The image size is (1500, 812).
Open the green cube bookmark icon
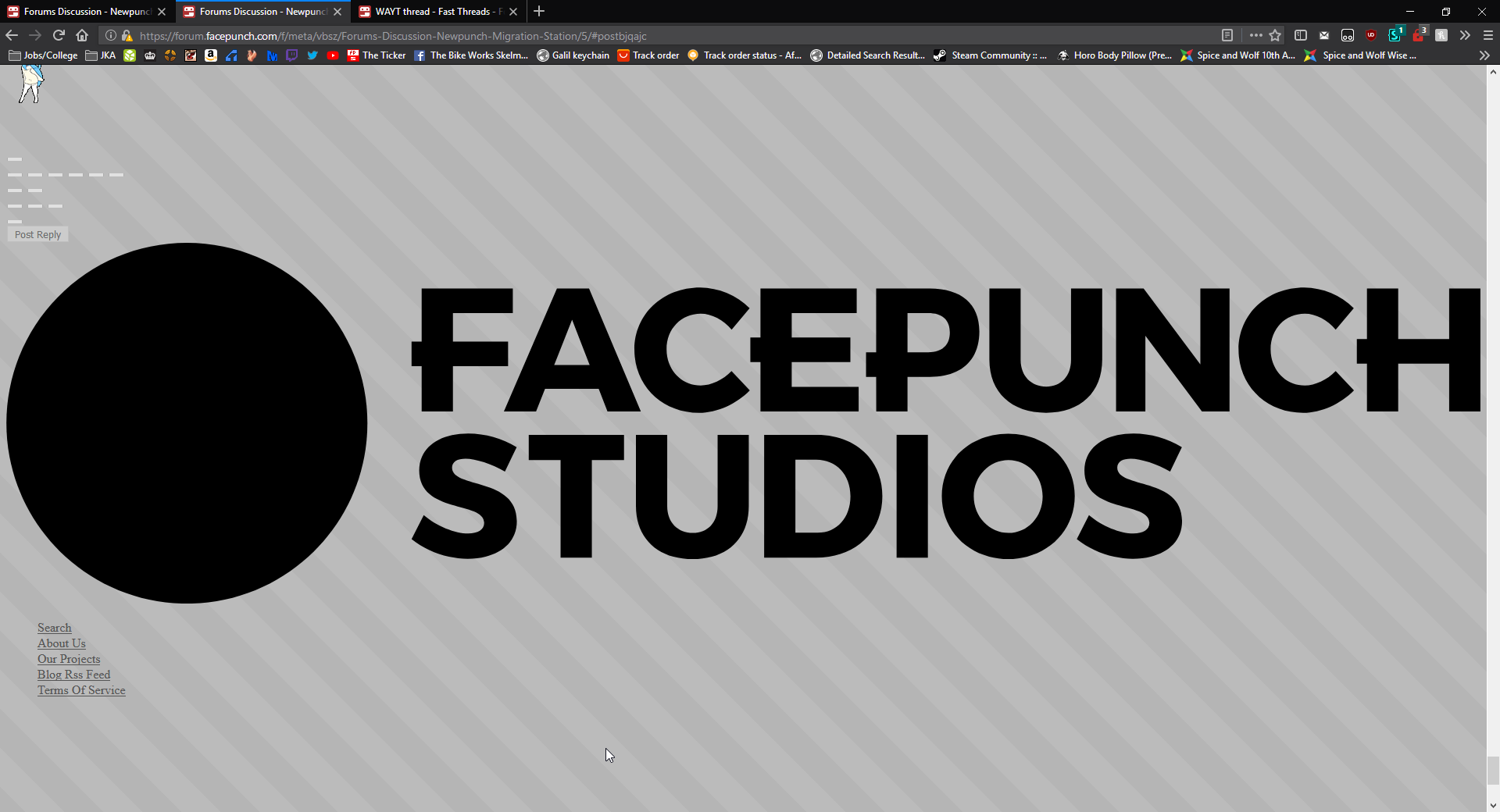(x=130, y=55)
